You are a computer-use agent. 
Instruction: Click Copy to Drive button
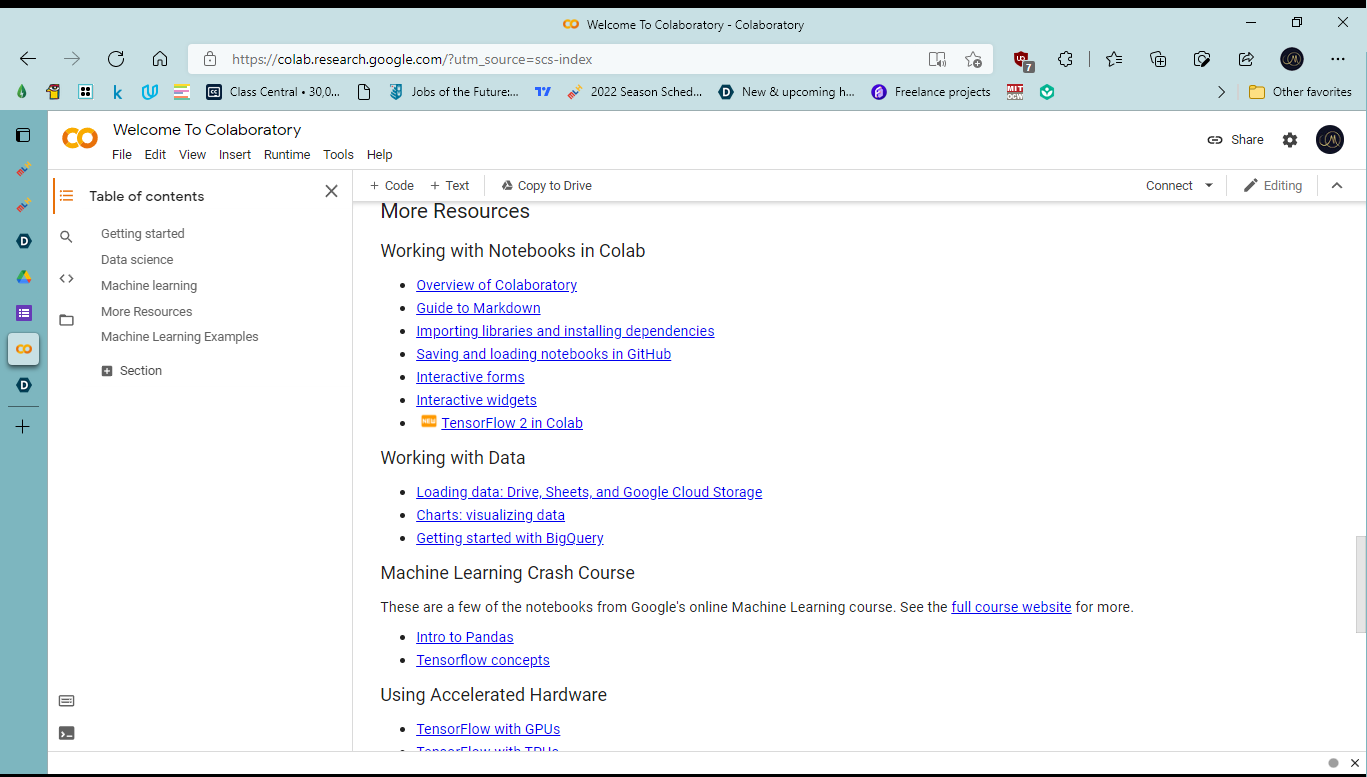tap(546, 186)
